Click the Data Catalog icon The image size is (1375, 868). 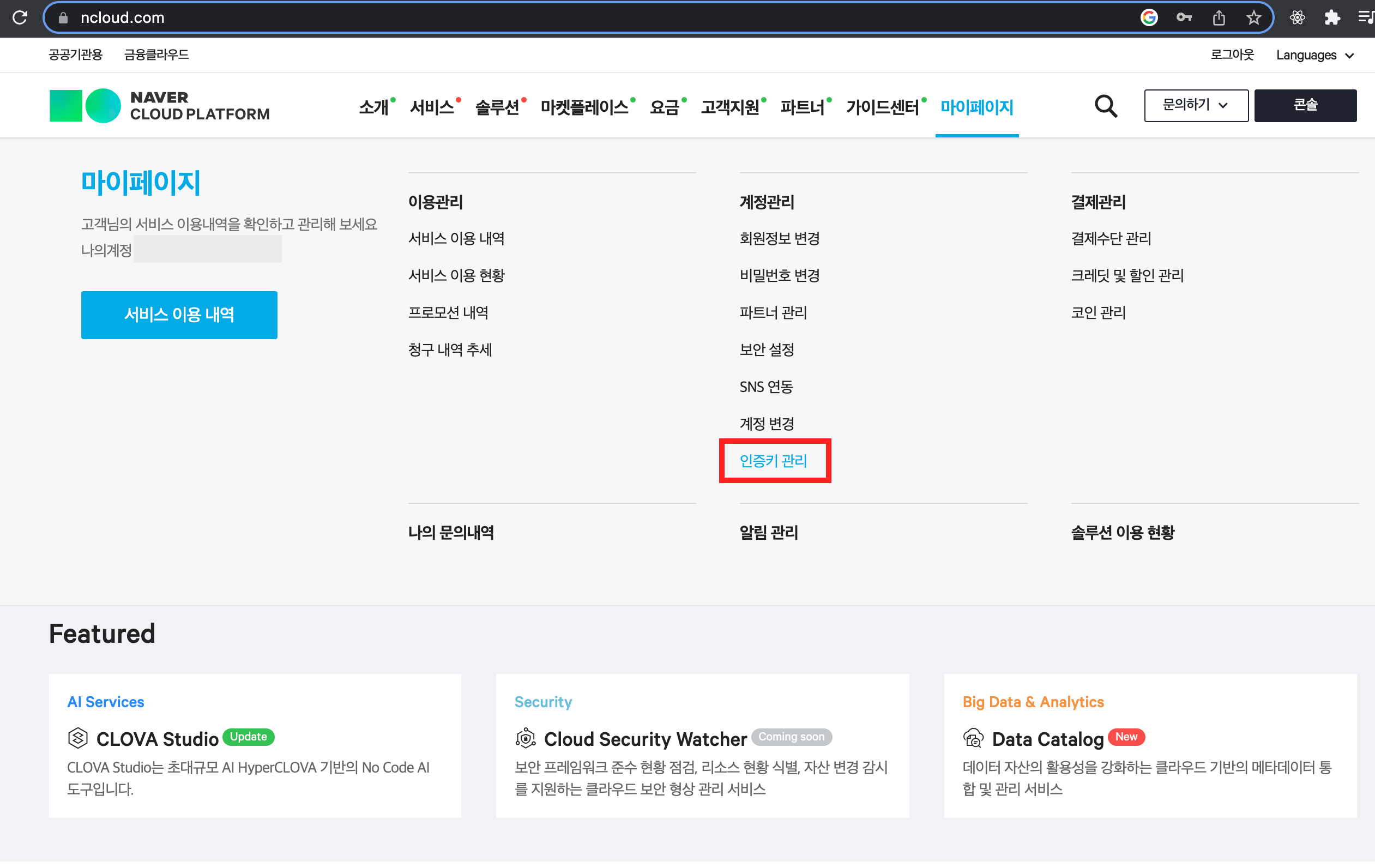[973, 738]
